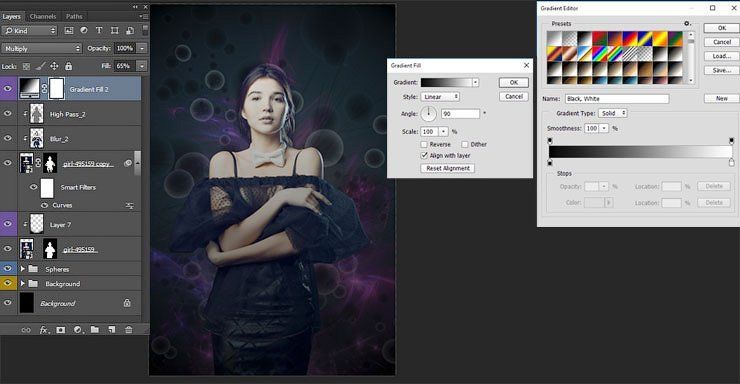Image resolution: width=740 pixels, height=384 pixels.
Task: Switch to the Channels tab
Action: coord(43,17)
